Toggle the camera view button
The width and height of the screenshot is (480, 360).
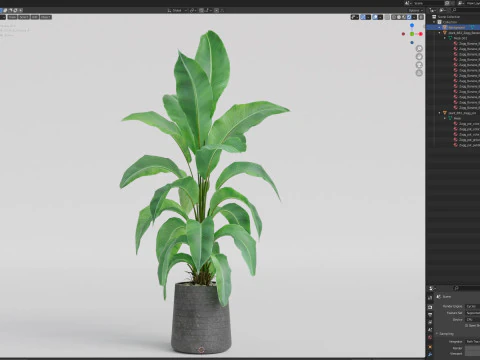pos(419,65)
